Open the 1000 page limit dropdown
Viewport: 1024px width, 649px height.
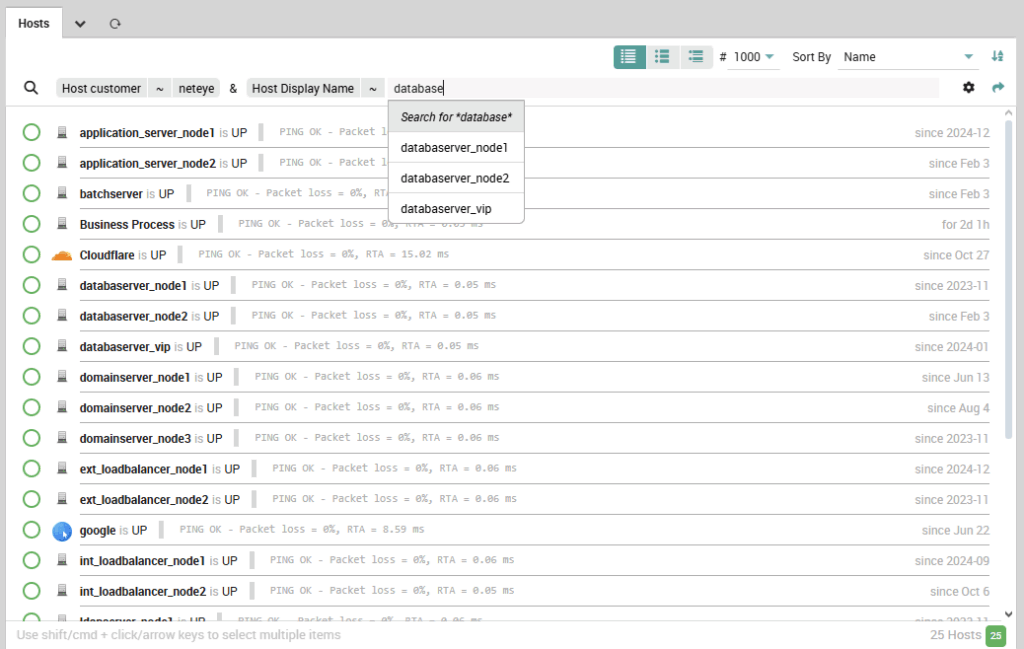pos(754,57)
